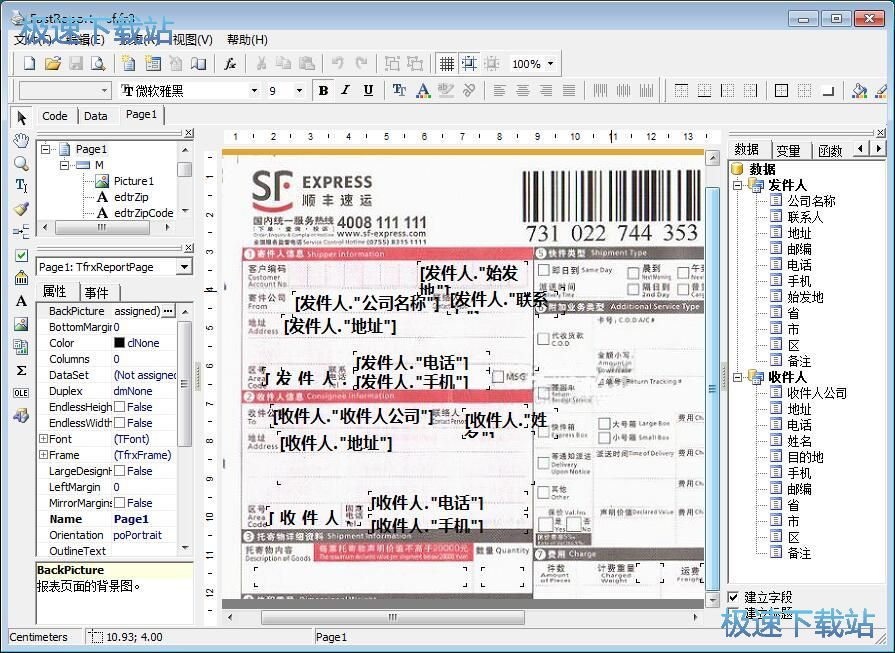Click the background Fill Color bucket icon
The image size is (895, 653).
pyautogui.click(x=859, y=90)
